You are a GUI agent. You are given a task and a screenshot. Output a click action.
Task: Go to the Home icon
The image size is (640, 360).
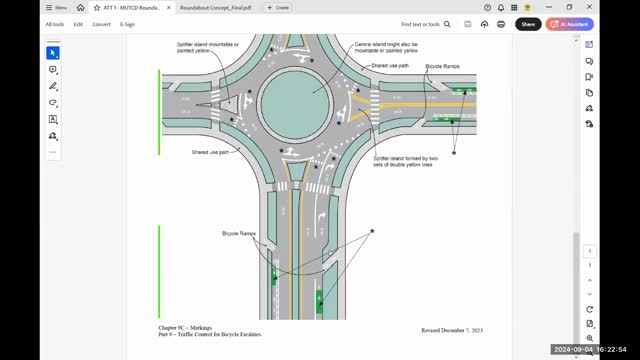pos(80,8)
